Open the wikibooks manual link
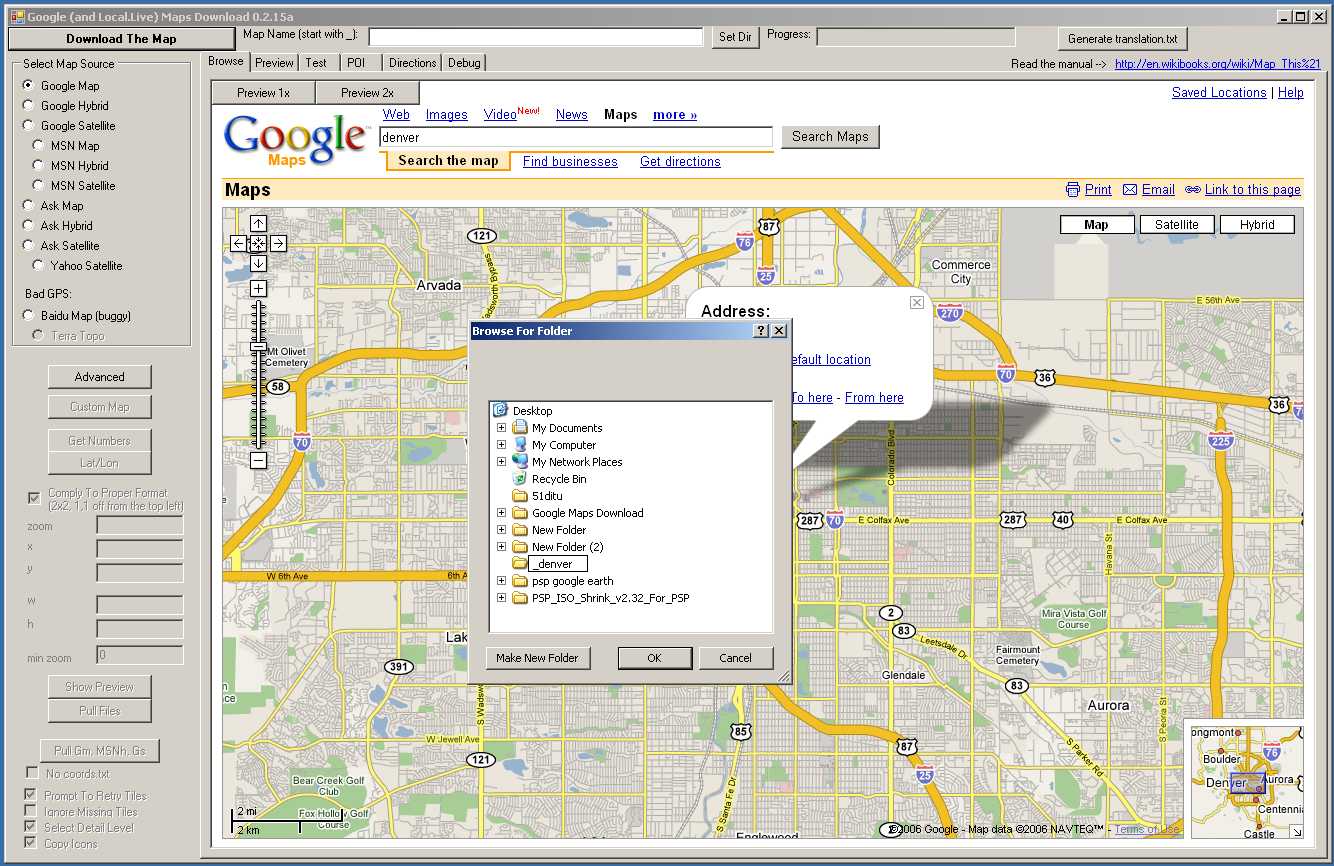1334x866 pixels. (x=1218, y=64)
